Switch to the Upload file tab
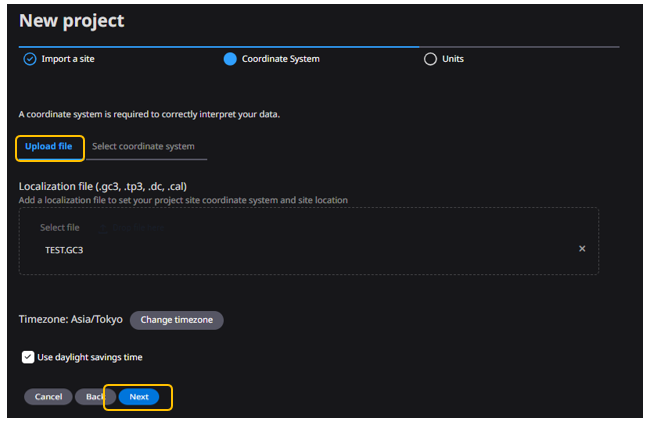649x427 pixels. point(48,147)
